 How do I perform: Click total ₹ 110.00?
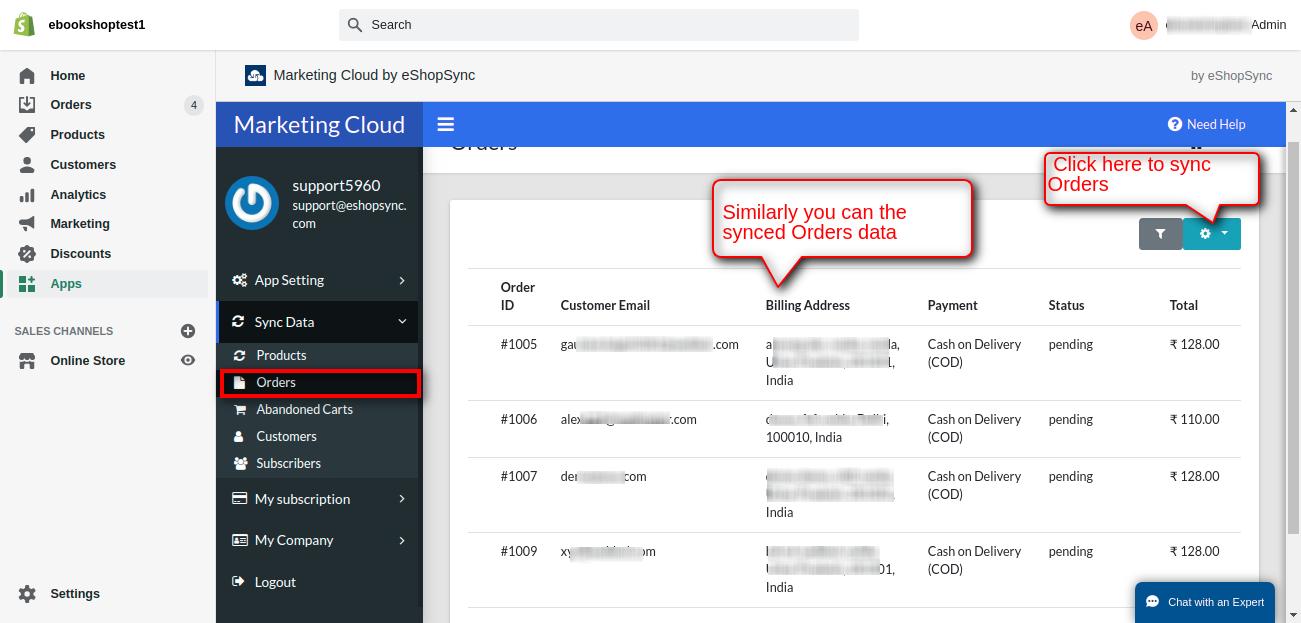(x=1194, y=420)
